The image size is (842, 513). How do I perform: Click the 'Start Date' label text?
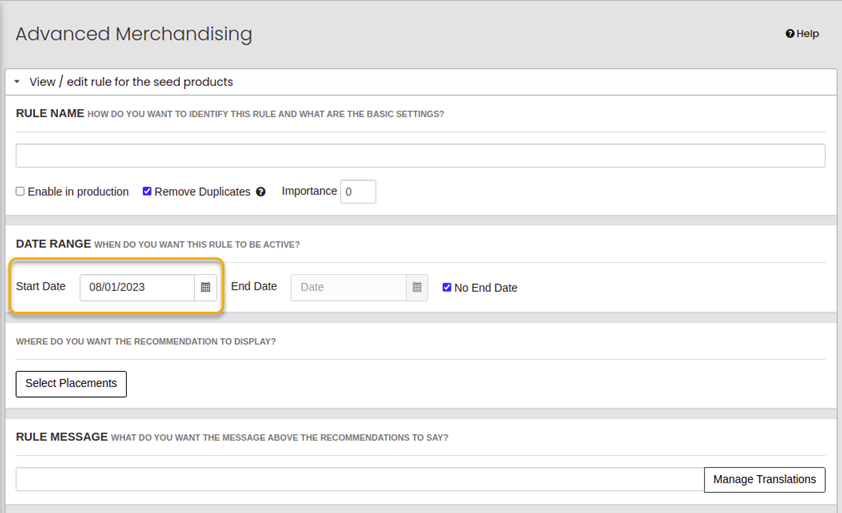click(x=41, y=286)
